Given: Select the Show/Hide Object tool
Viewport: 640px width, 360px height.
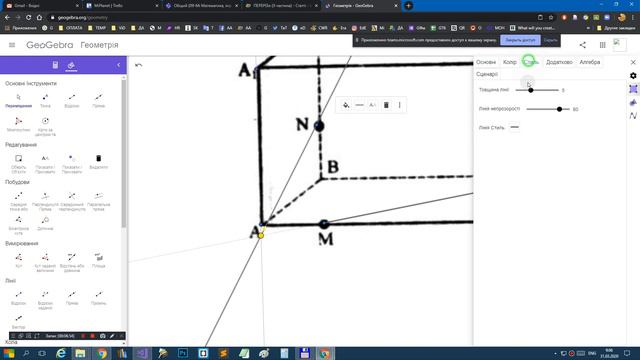Looking at the screenshot, I should [72, 164].
